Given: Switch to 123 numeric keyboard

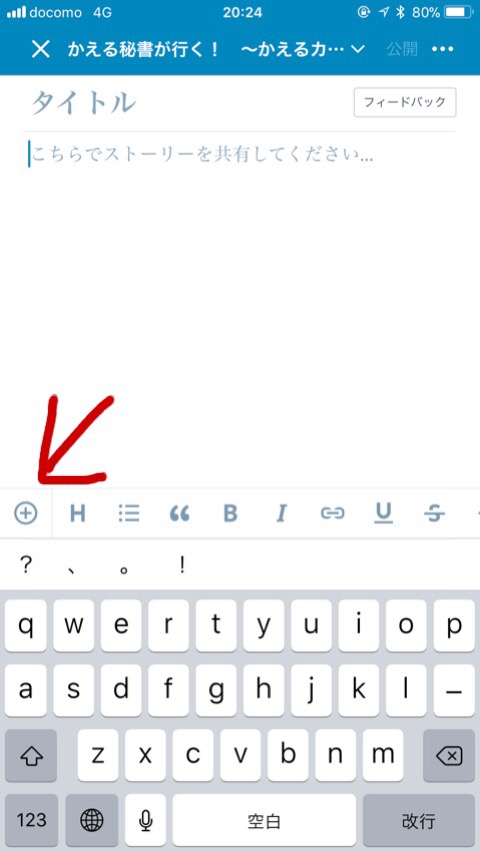Looking at the screenshot, I should click(32, 820).
